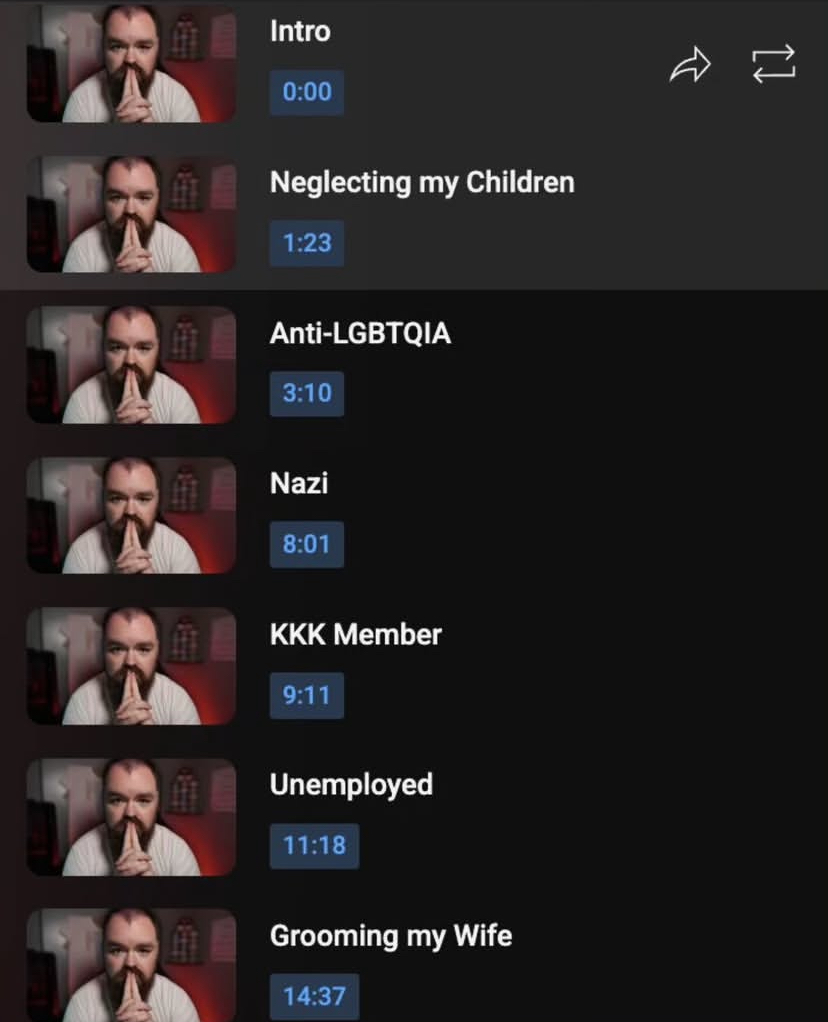Jump to timestamp 3:10
Screen dimensions: 828x1022
click(x=307, y=393)
